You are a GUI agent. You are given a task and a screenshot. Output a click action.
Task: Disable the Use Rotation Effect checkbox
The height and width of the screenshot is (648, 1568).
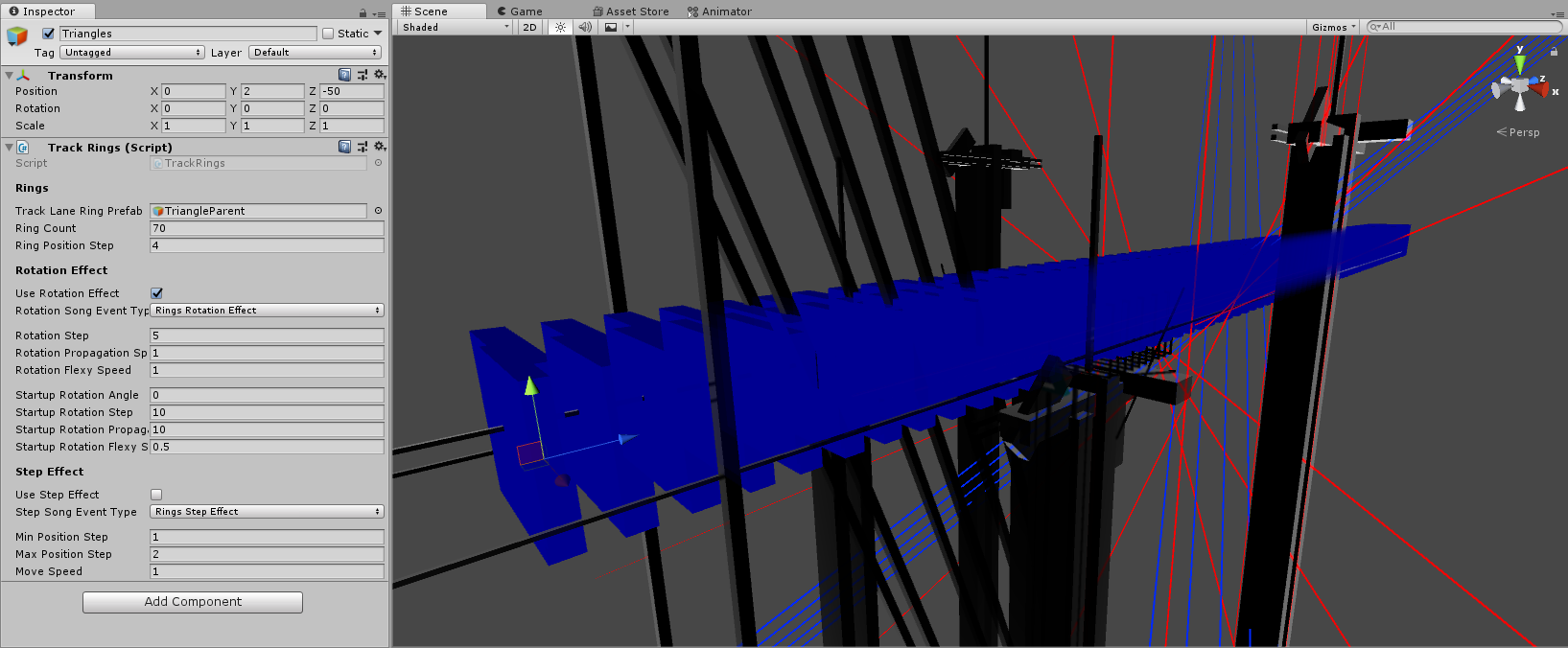pyautogui.click(x=157, y=293)
